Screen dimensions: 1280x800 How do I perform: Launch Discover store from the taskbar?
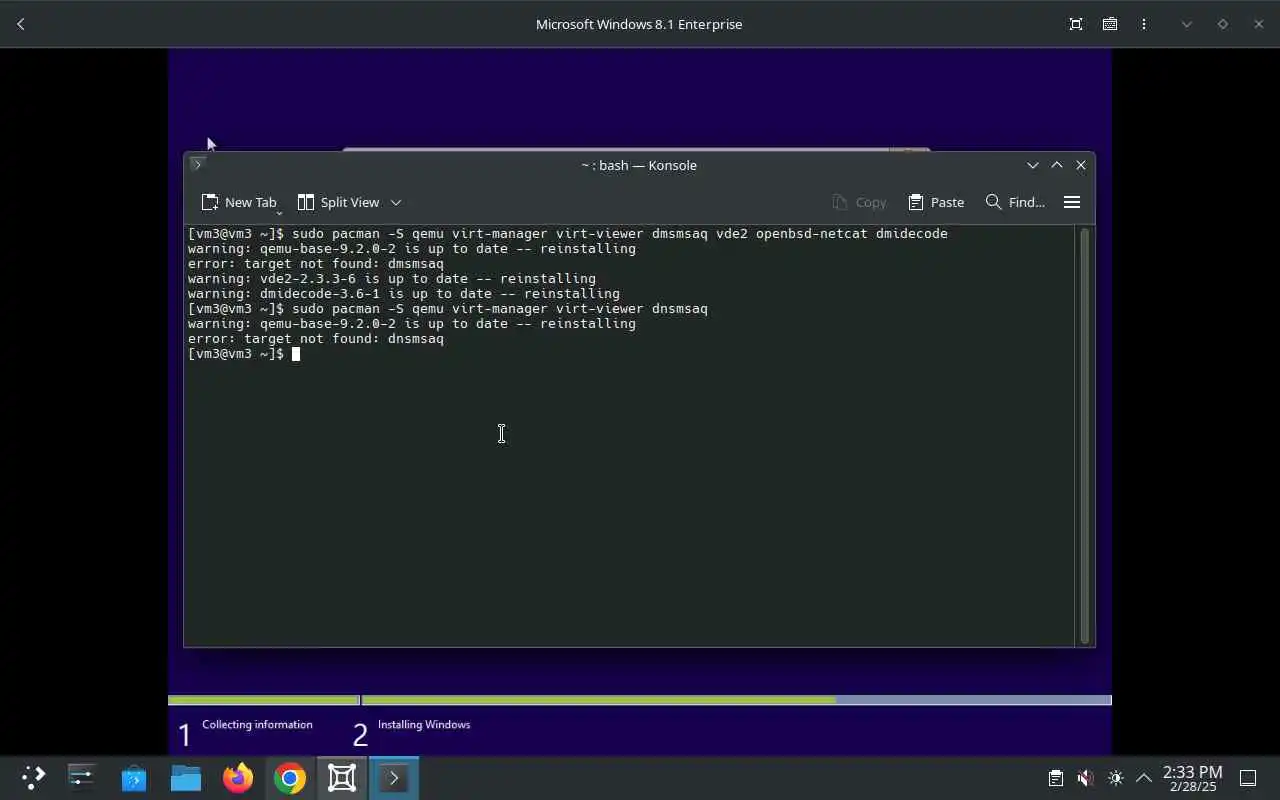coord(134,777)
